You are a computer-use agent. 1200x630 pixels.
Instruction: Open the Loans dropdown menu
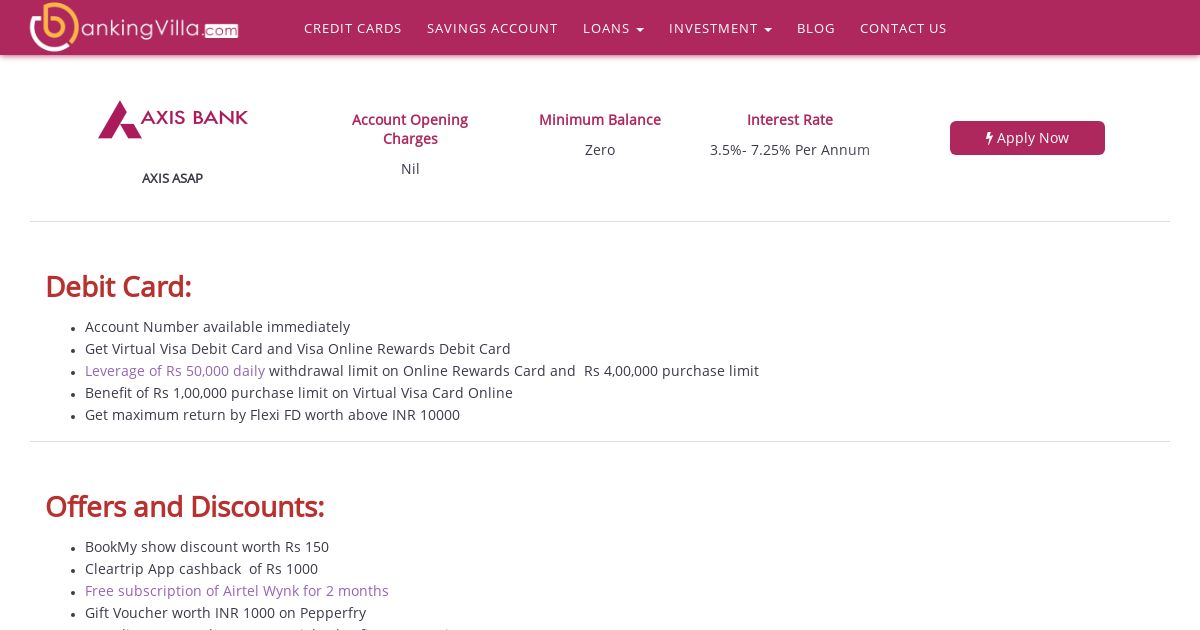point(613,28)
